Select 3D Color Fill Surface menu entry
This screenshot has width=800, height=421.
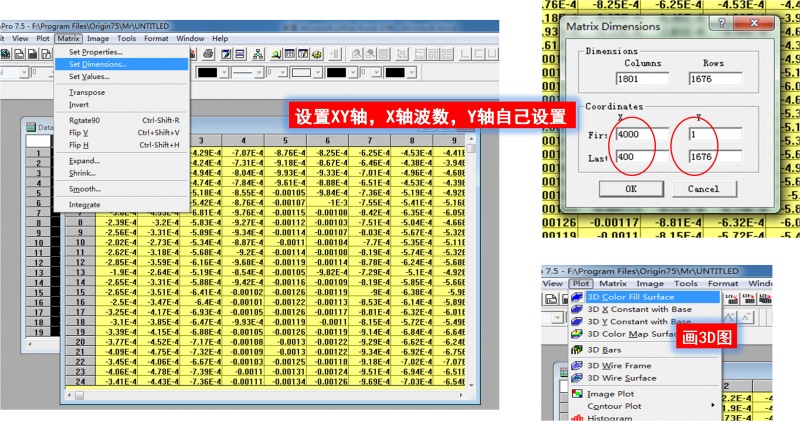tap(645, 296)
